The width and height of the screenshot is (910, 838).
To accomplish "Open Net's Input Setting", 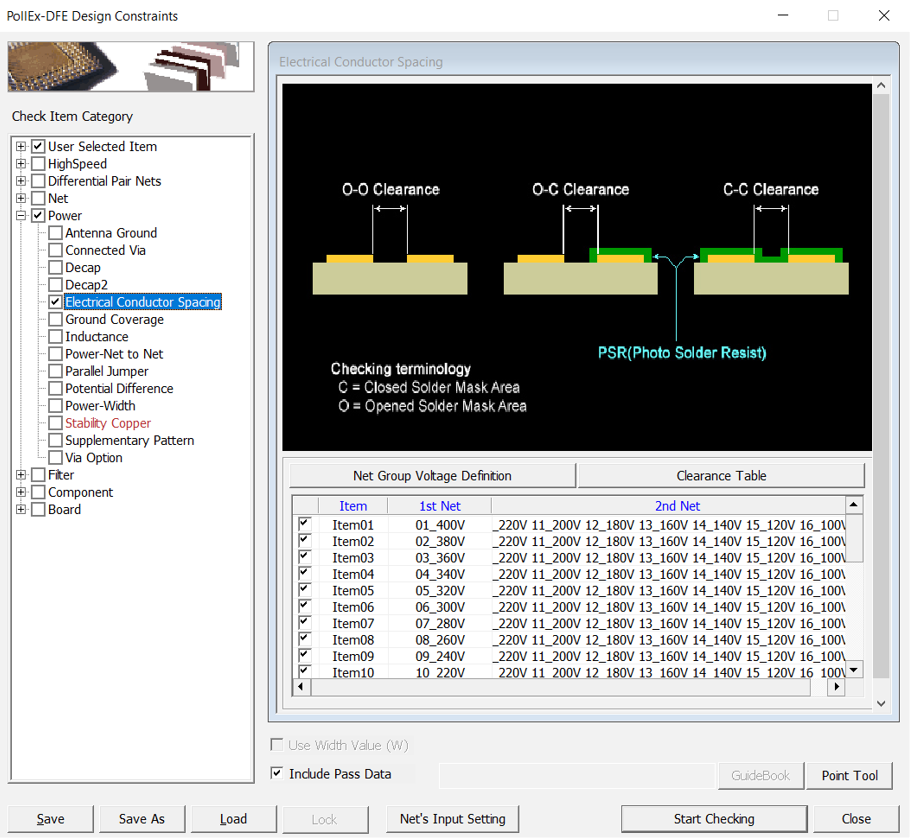I will tap(452, 819).
